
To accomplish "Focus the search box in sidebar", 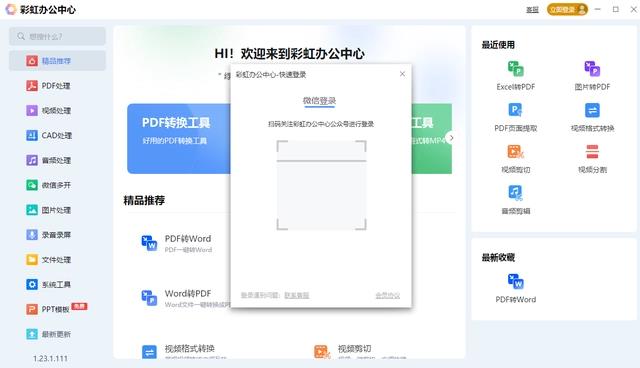I will (x=57, y=37).
